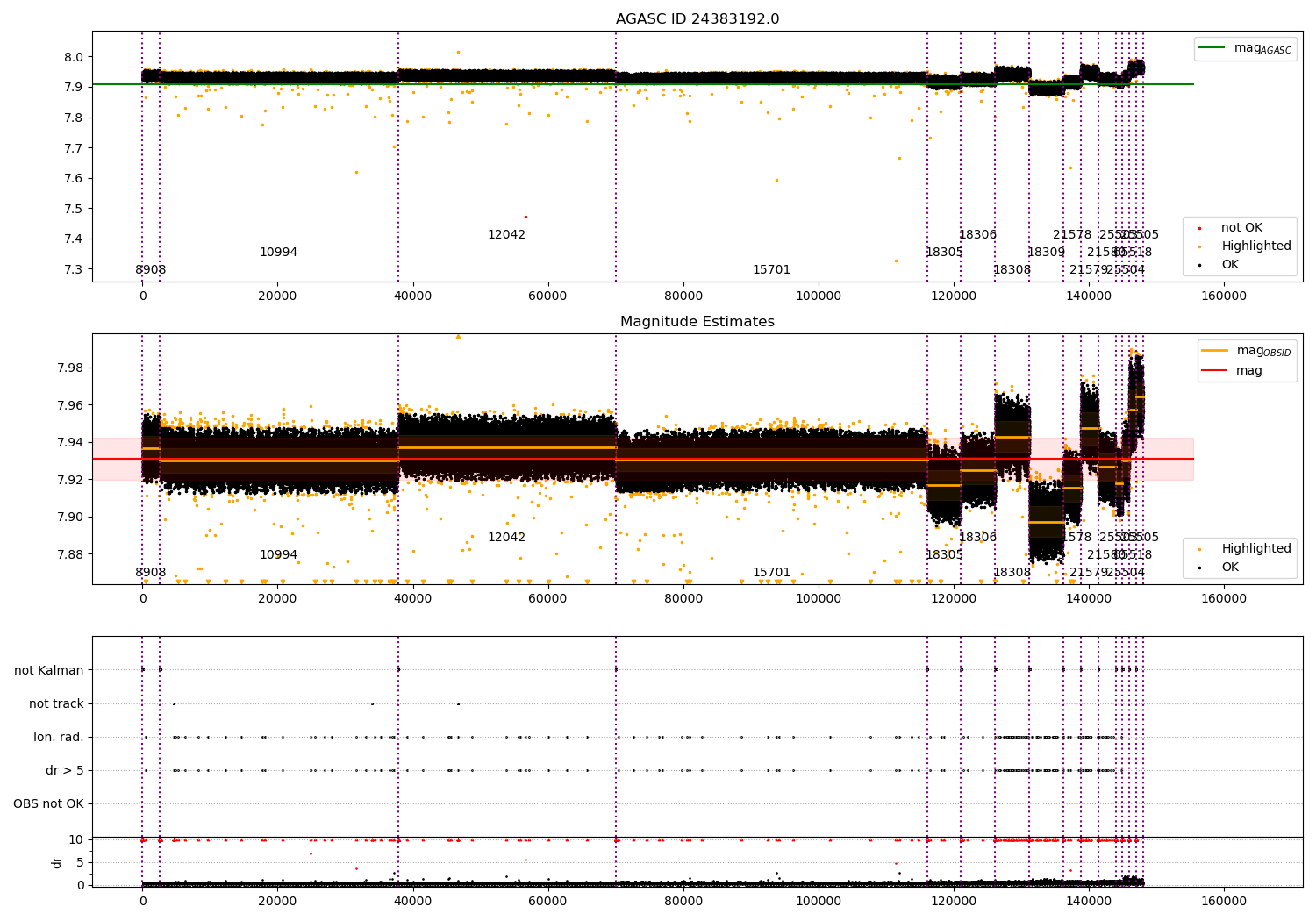Click the 8908 obsid label in middle plot
The image size is (1316, 921).
[150, 573]
